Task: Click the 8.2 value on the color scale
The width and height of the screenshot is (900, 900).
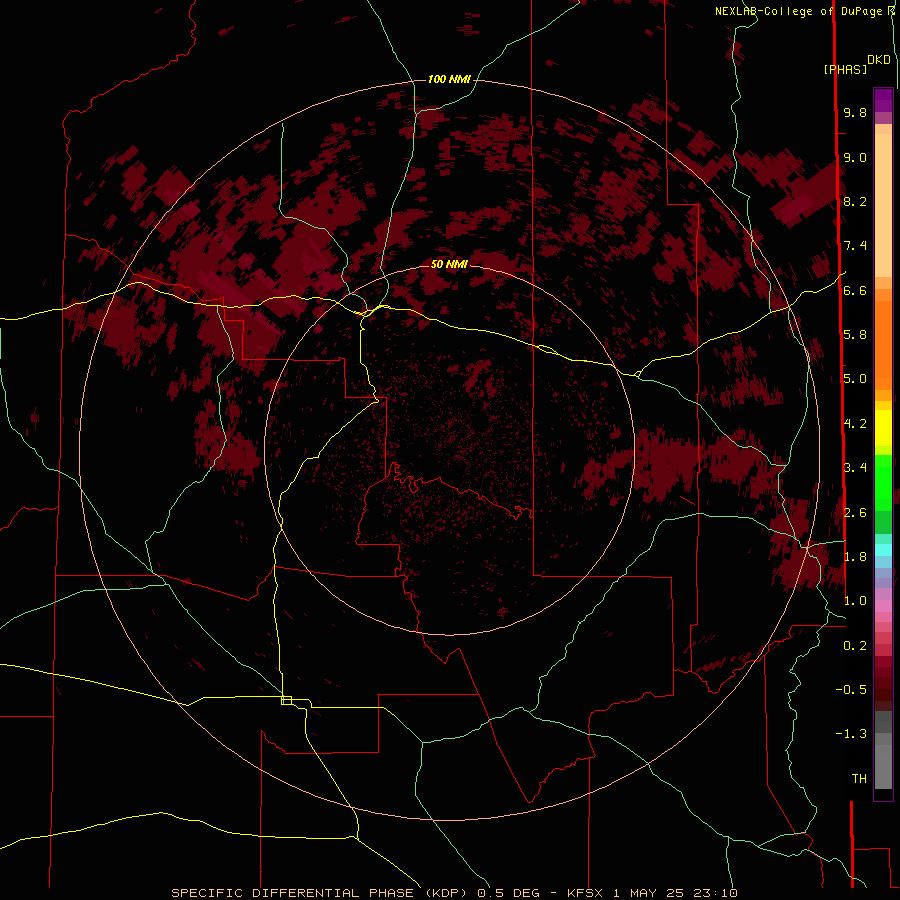Action: (855, 201)
